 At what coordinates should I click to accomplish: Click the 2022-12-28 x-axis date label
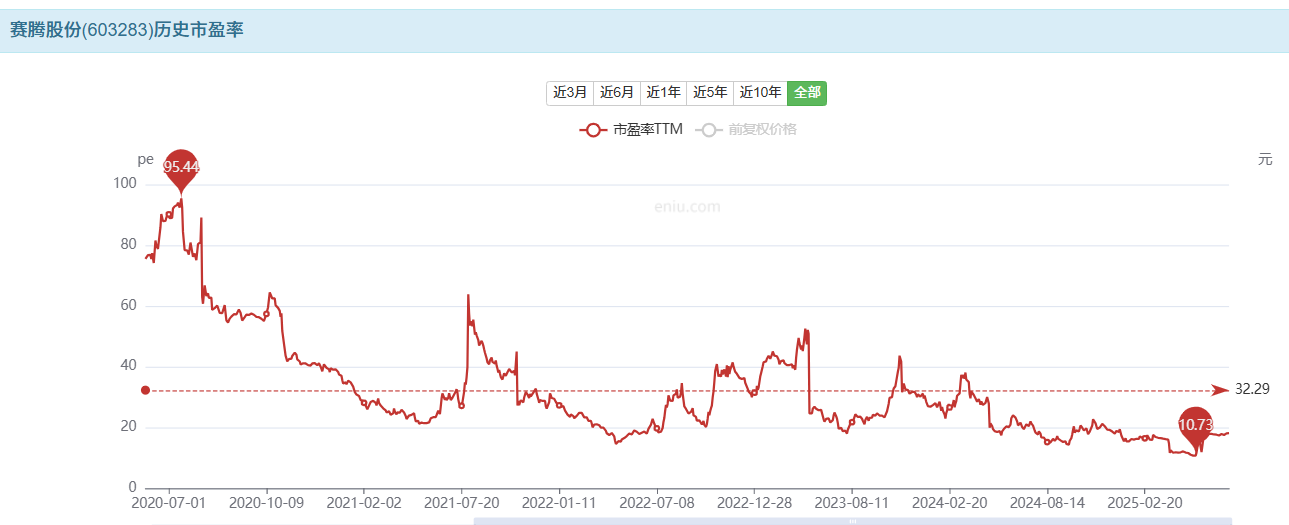click(x=754, y=502)
